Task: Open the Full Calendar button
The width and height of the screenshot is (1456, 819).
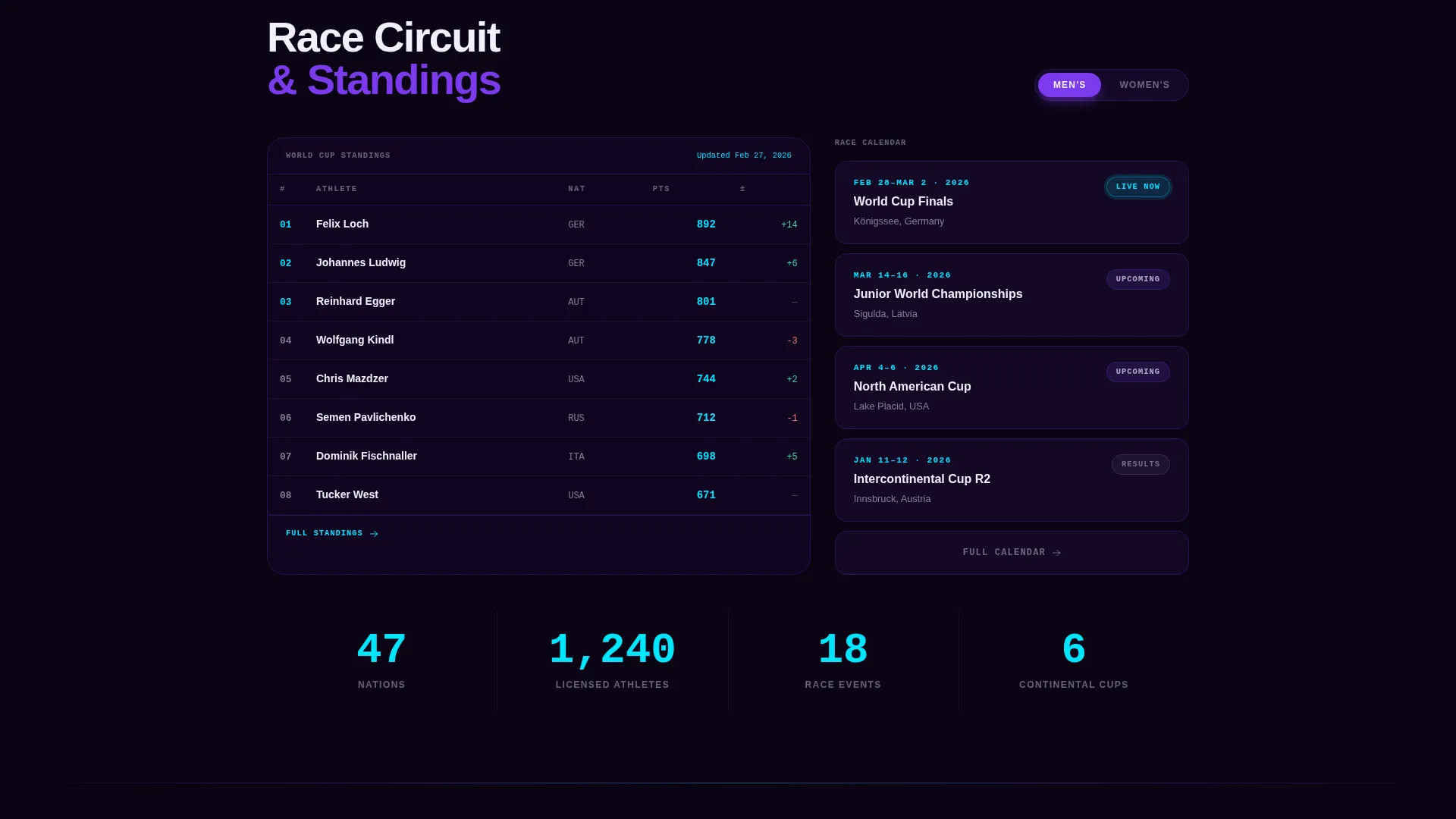Action: coord(1012,553)
